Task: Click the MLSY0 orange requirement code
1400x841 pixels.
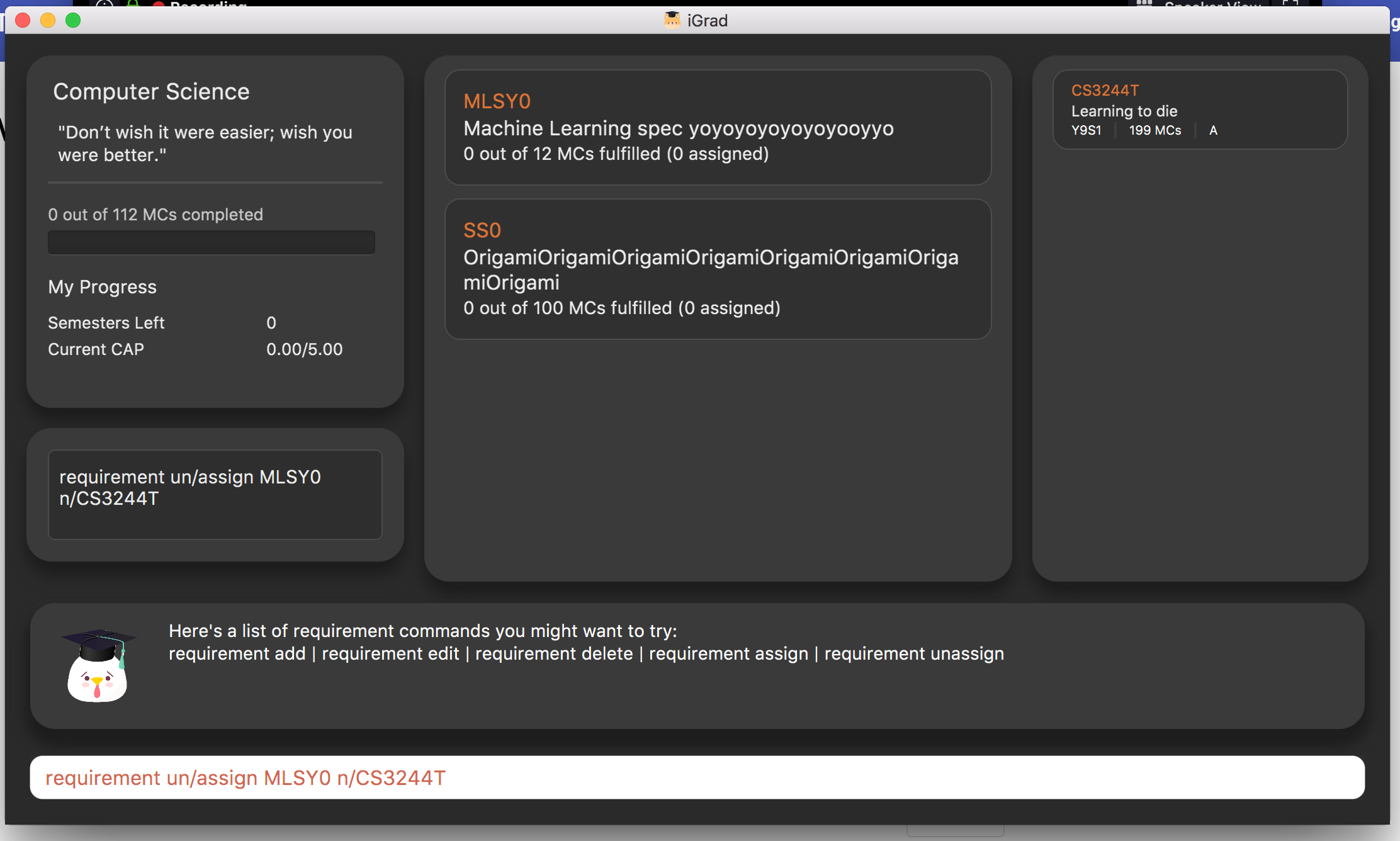Action: click(x=497, y=101)
